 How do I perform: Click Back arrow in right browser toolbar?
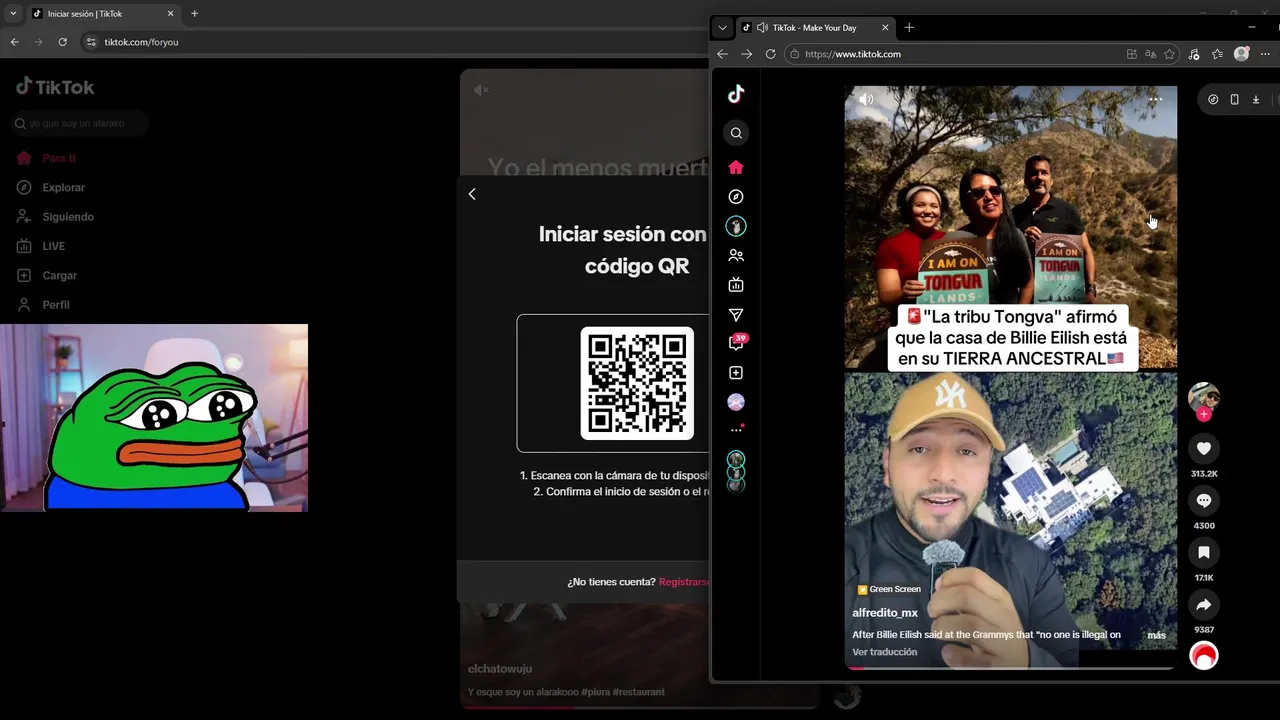(722, 54)
